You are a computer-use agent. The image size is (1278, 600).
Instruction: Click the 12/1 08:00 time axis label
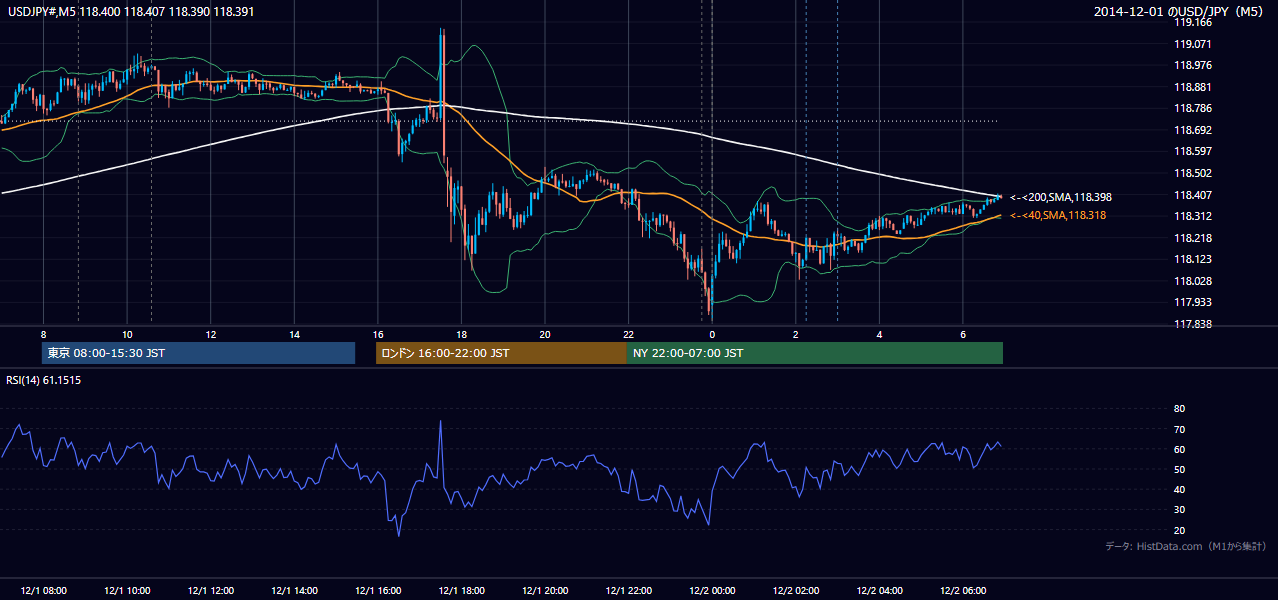43,591
